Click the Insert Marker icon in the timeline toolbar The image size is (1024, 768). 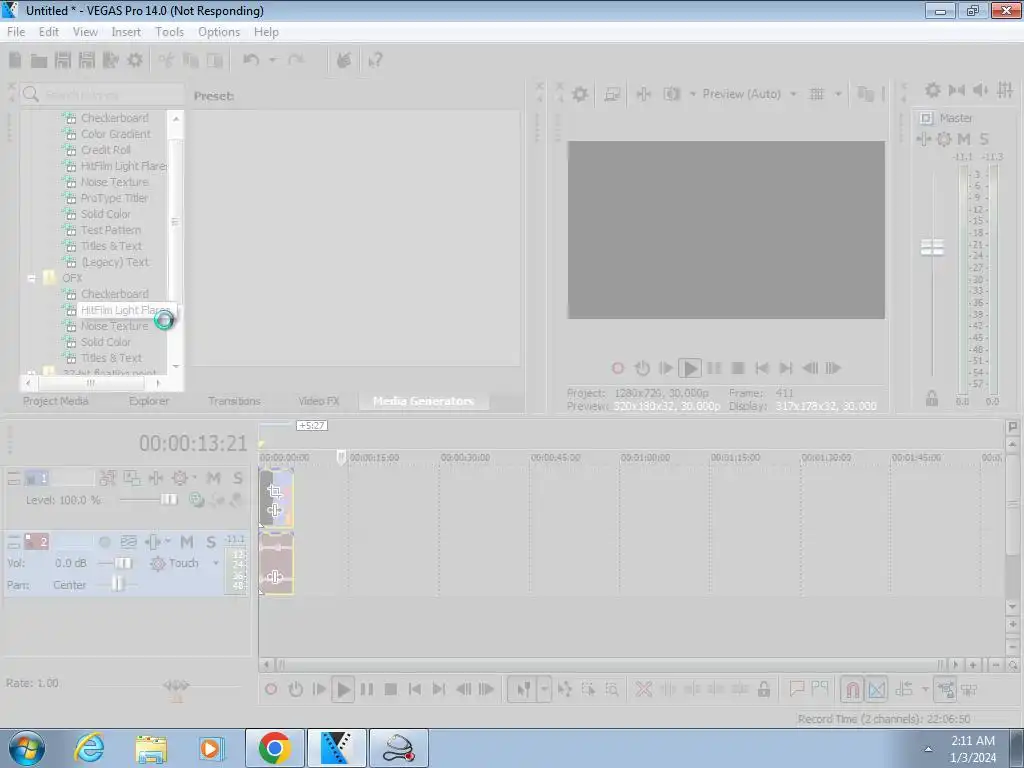[x=796, y=688]
